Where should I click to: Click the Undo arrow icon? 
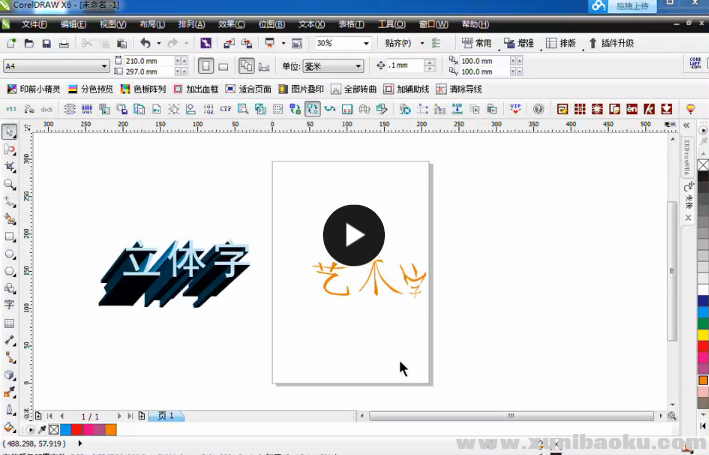pos(145,43)
